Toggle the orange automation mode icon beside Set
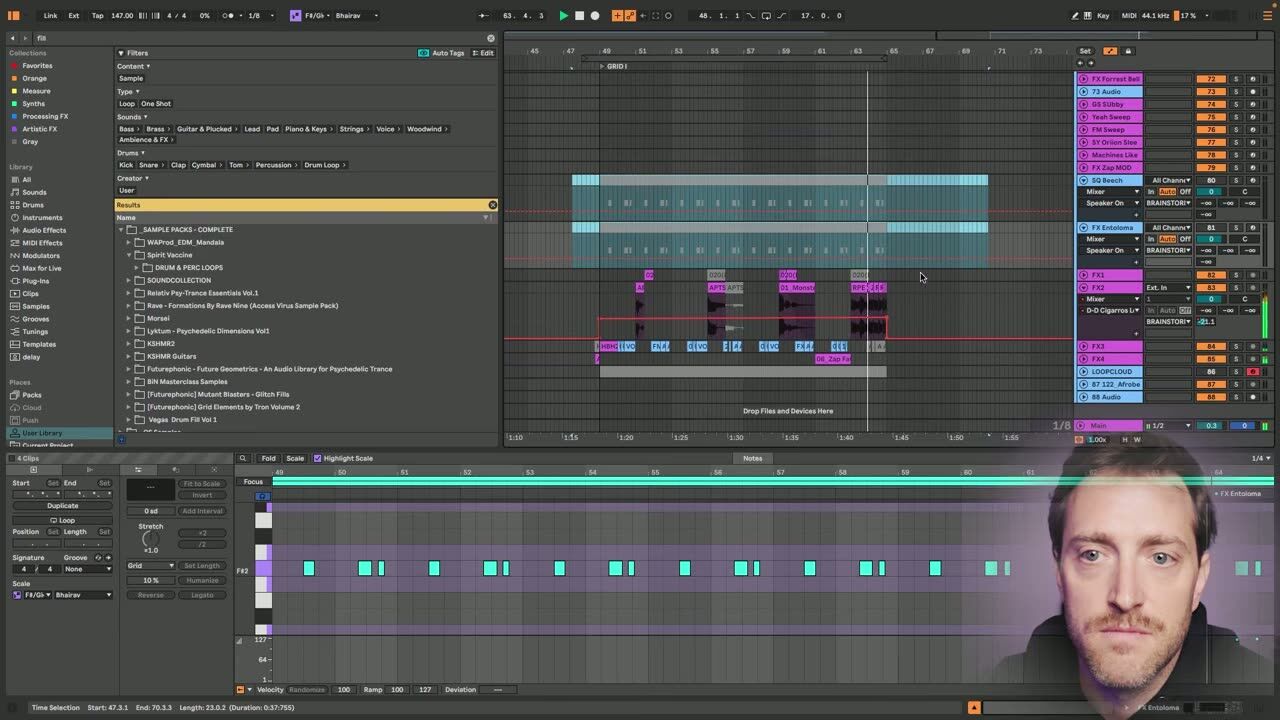The width and height of the screenshot is (1280, 720). click(x=1110, y=51)
